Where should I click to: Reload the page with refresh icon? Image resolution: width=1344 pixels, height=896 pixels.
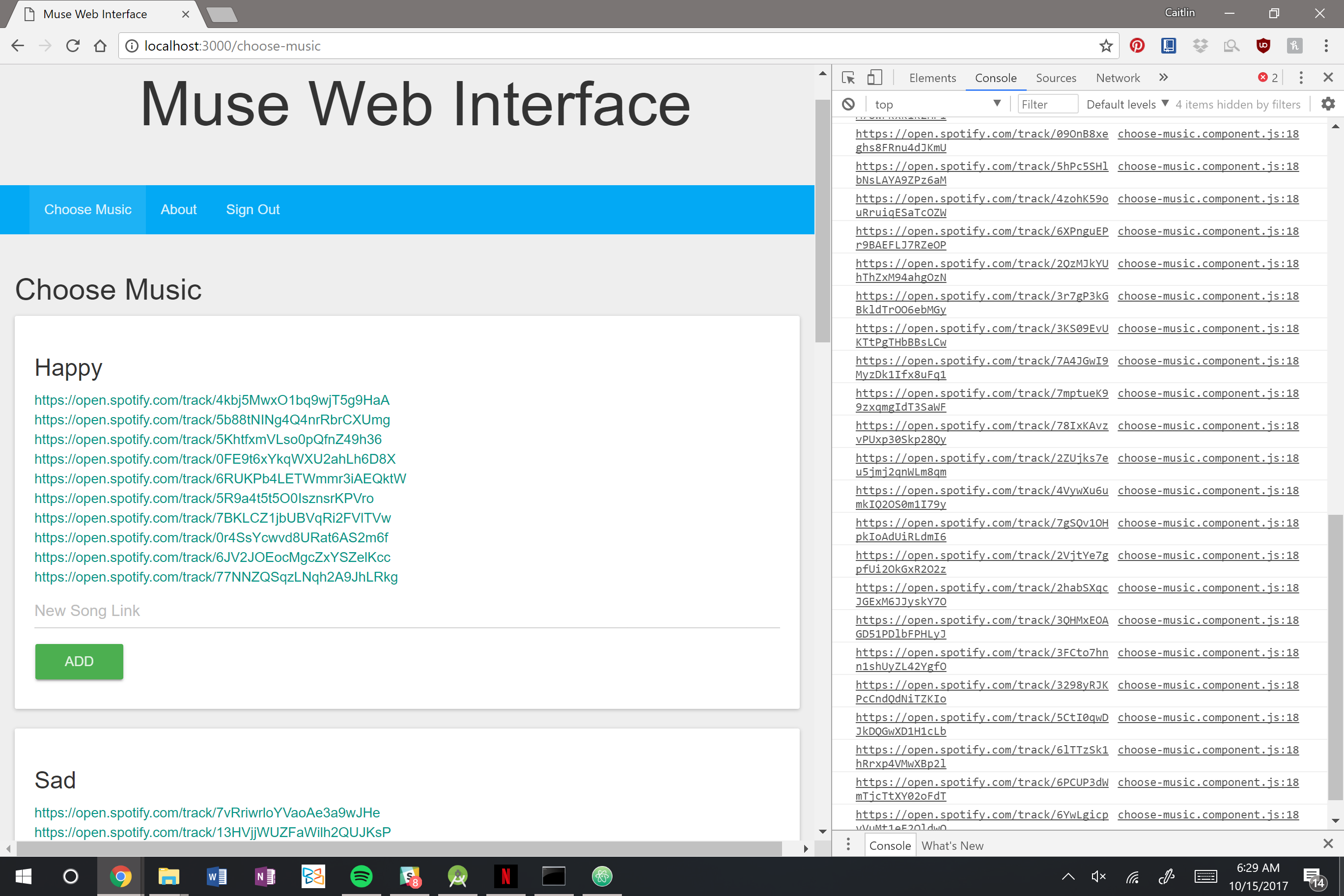[x=73, y=46]
